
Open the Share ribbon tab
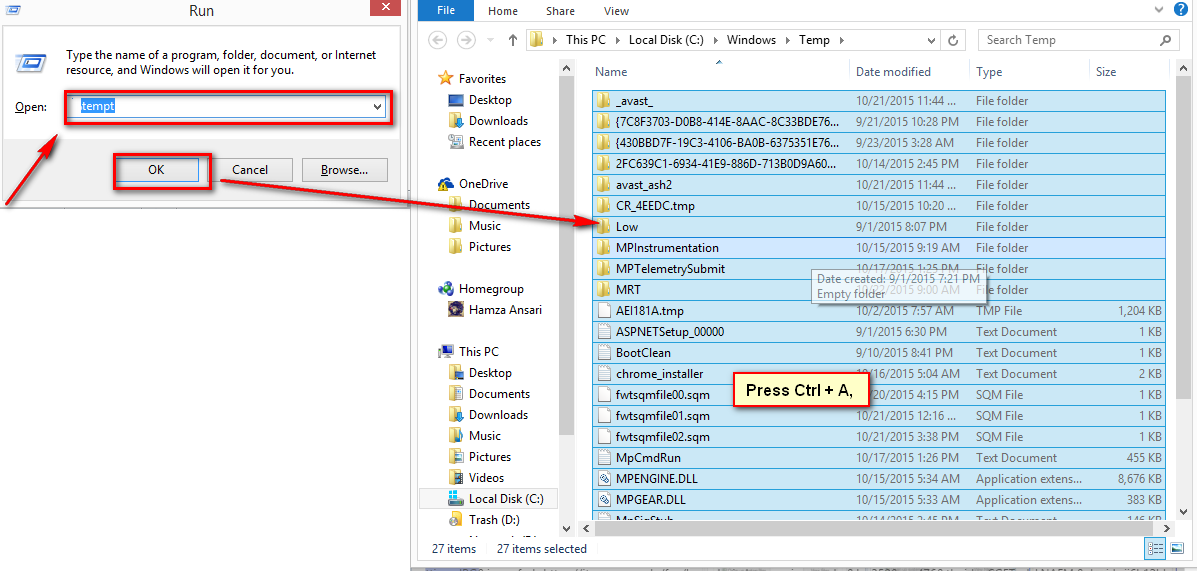pos(560,11)
